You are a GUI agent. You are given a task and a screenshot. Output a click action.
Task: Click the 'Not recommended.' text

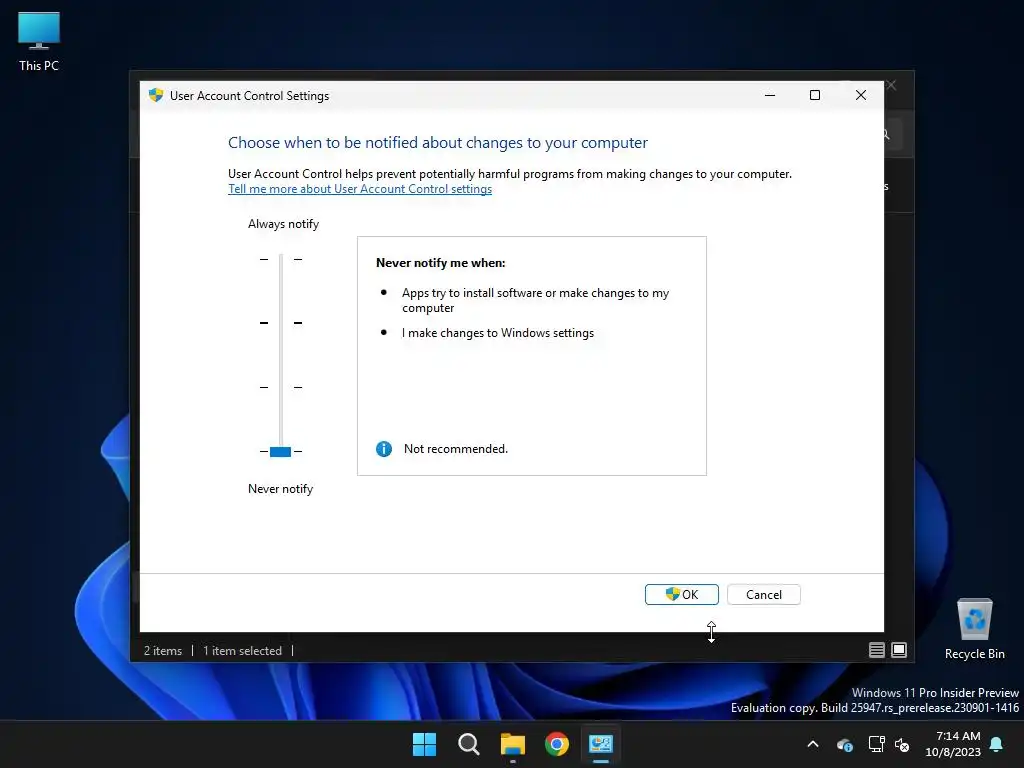coord(455,449)
